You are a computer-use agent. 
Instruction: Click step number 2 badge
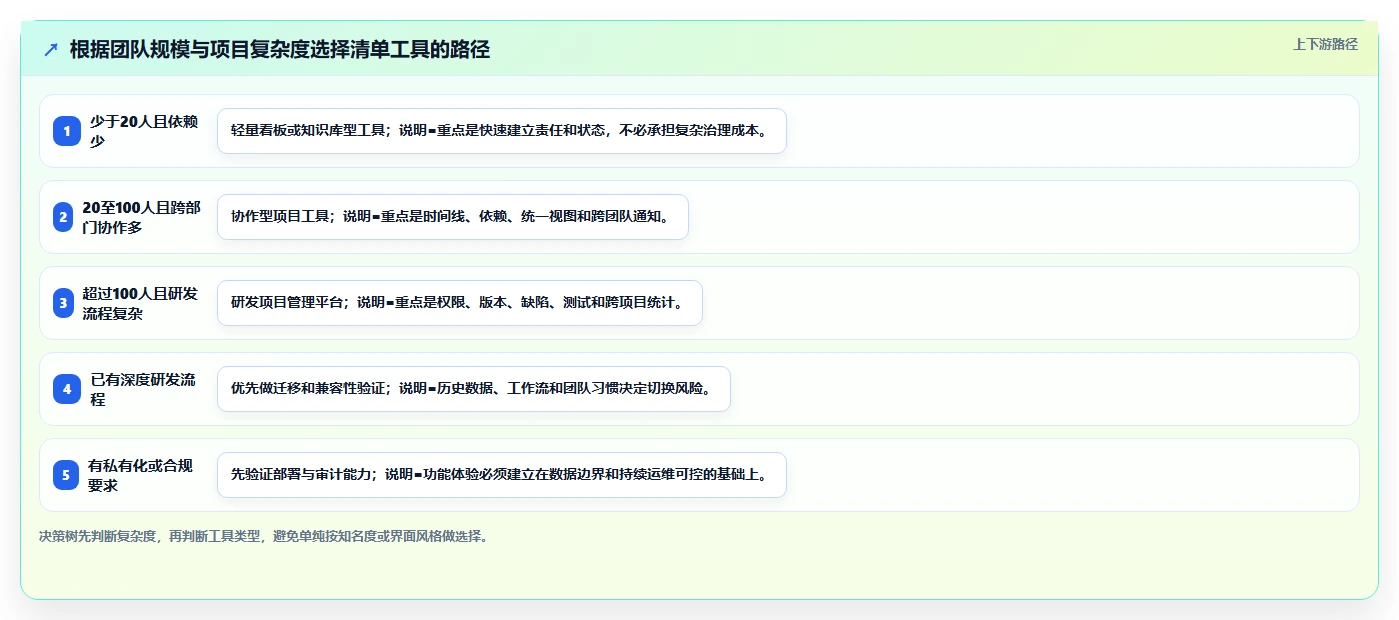[63, 217]
